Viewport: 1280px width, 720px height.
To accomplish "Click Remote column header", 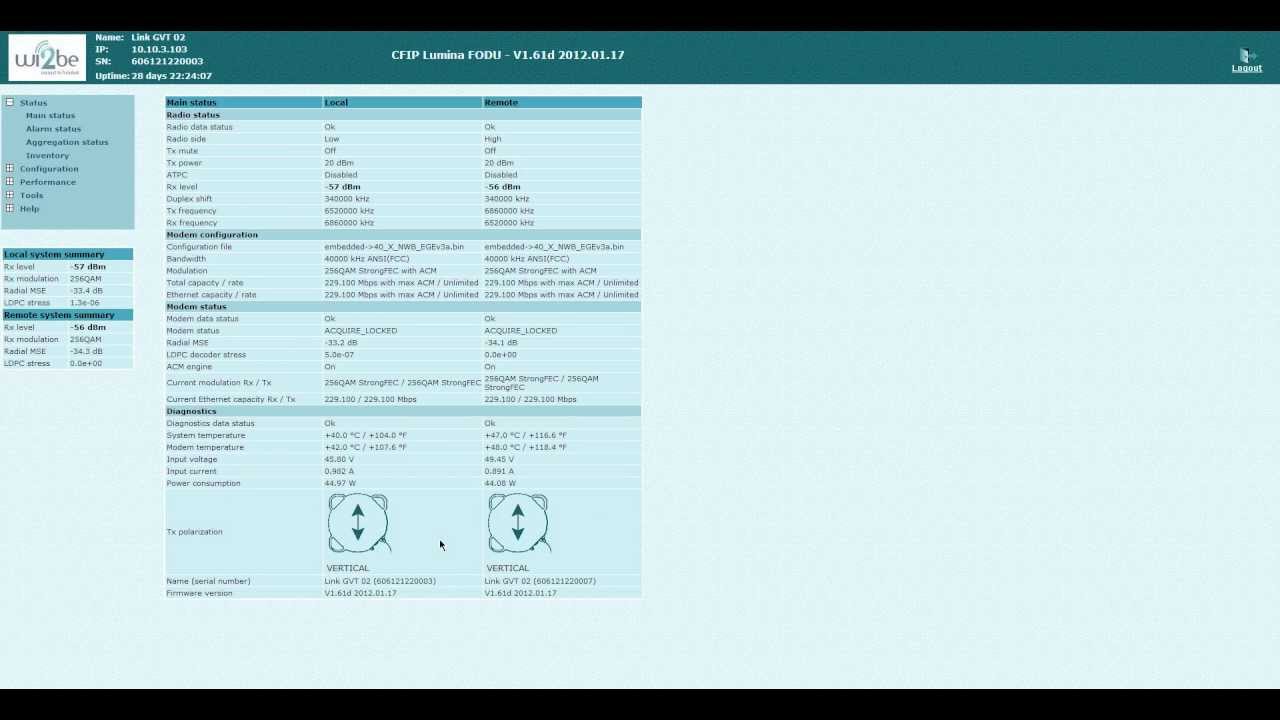I will [562, 102].
